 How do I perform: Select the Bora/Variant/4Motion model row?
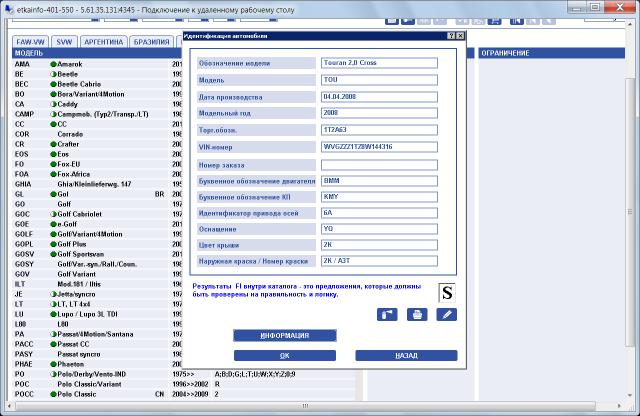pos(97,94)
